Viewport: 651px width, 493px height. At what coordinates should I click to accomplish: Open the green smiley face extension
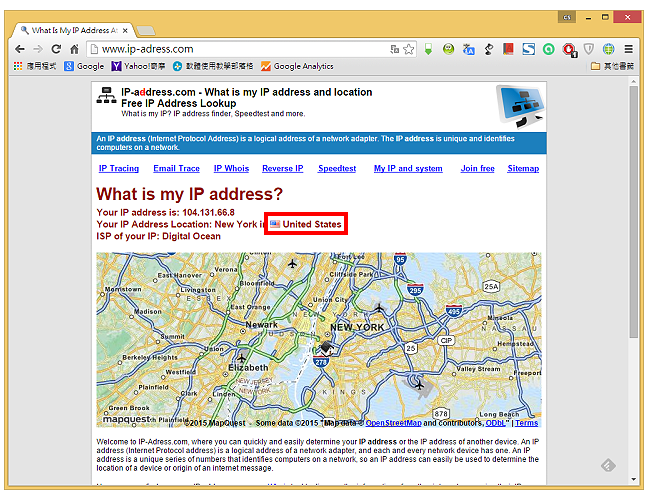448,49
